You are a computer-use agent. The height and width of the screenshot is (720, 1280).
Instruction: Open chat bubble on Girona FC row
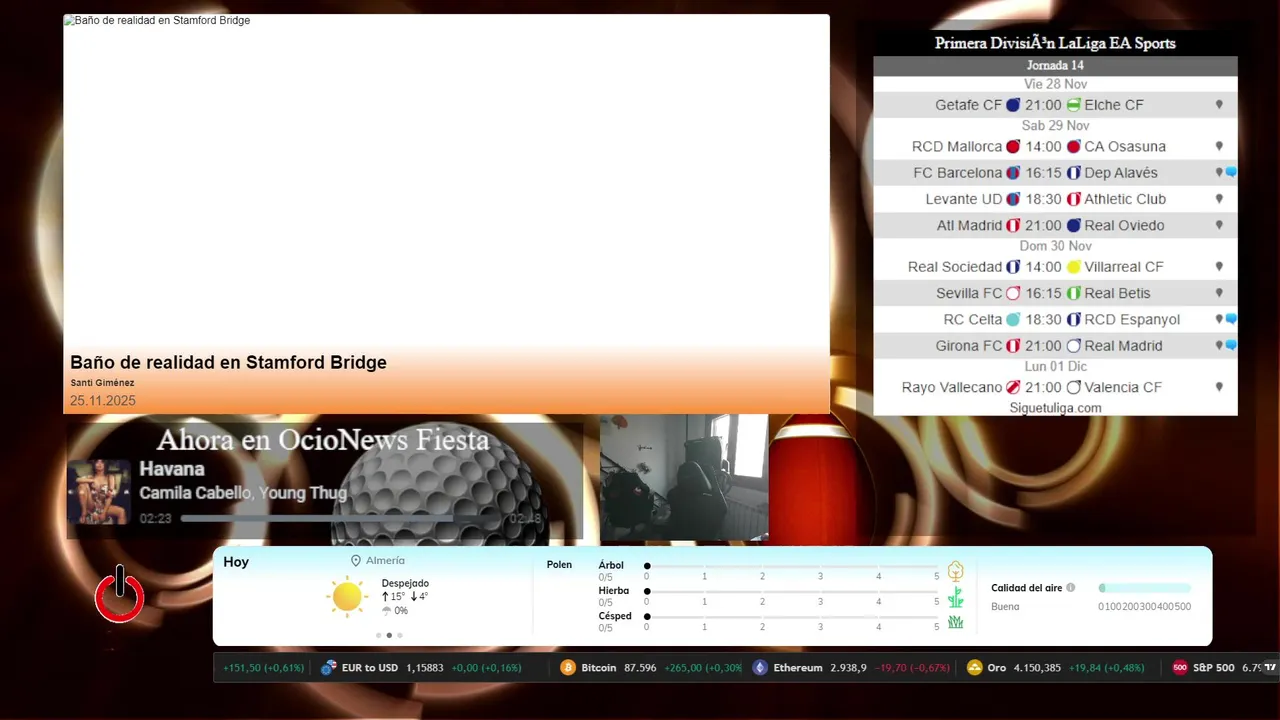pos(1231,345)
